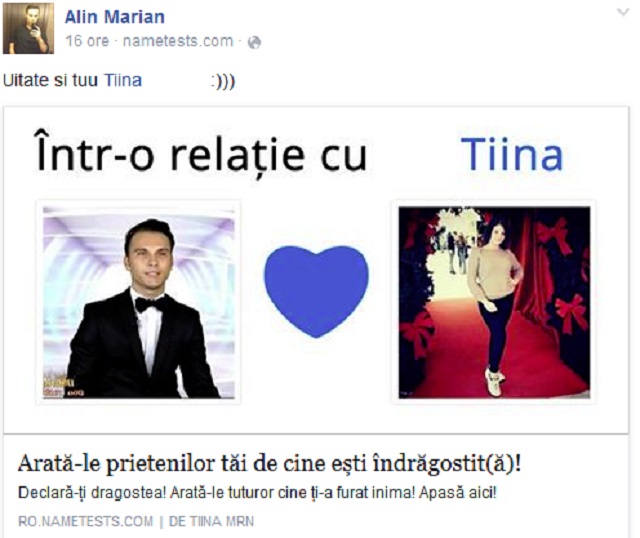This screenshot has width=640, height=538.
Task: Open the post options chevron menu
Action: 623,12
